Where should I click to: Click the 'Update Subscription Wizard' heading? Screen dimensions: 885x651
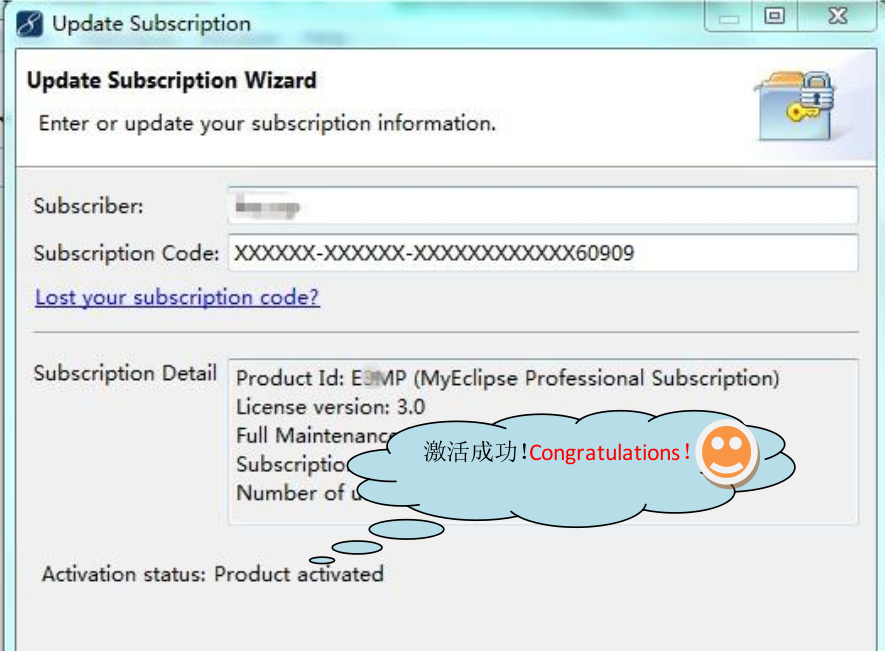tap(172, 80)
